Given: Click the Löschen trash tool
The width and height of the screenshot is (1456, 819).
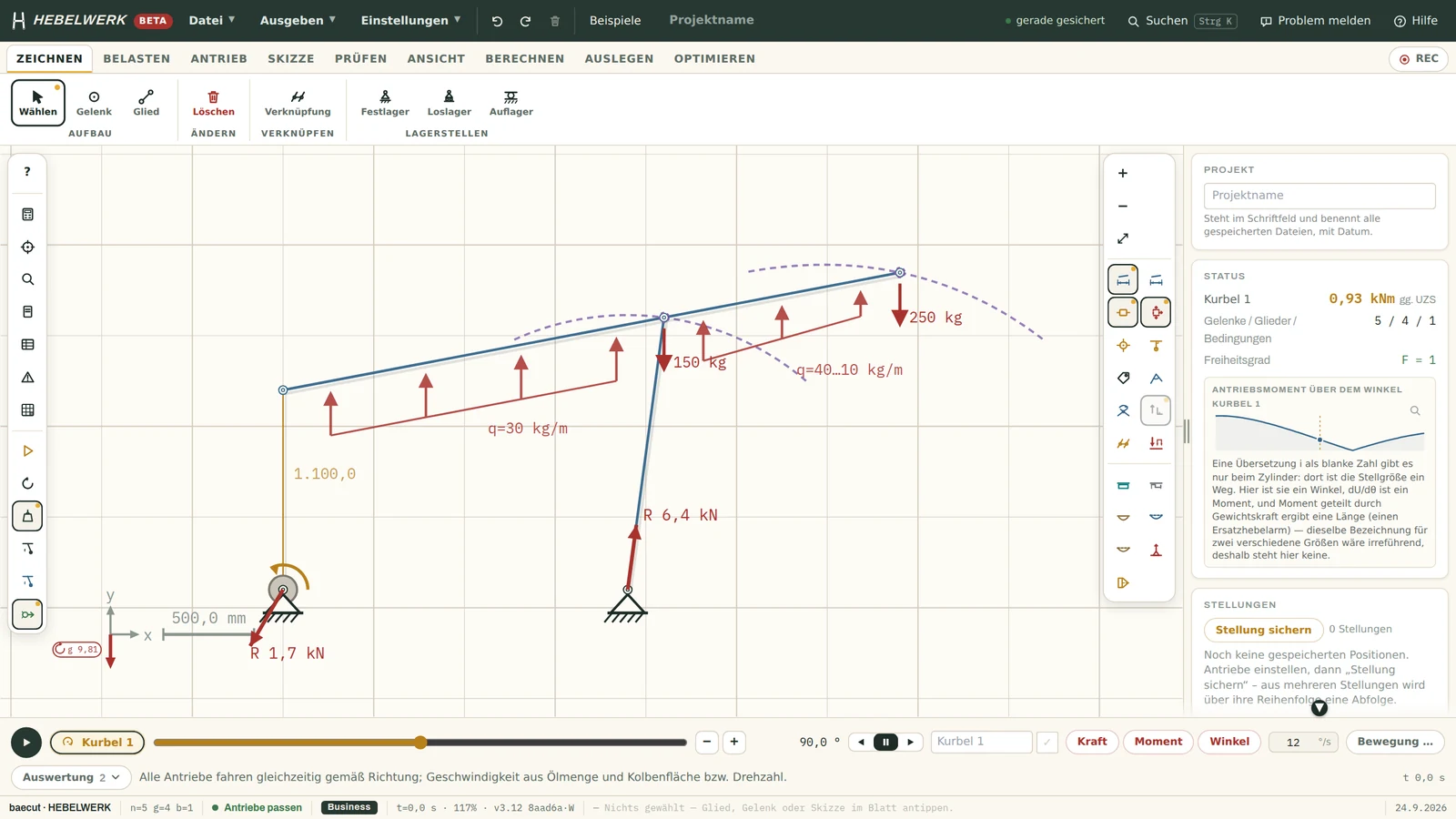Looking at the screenshot, I should pos(213,103).
